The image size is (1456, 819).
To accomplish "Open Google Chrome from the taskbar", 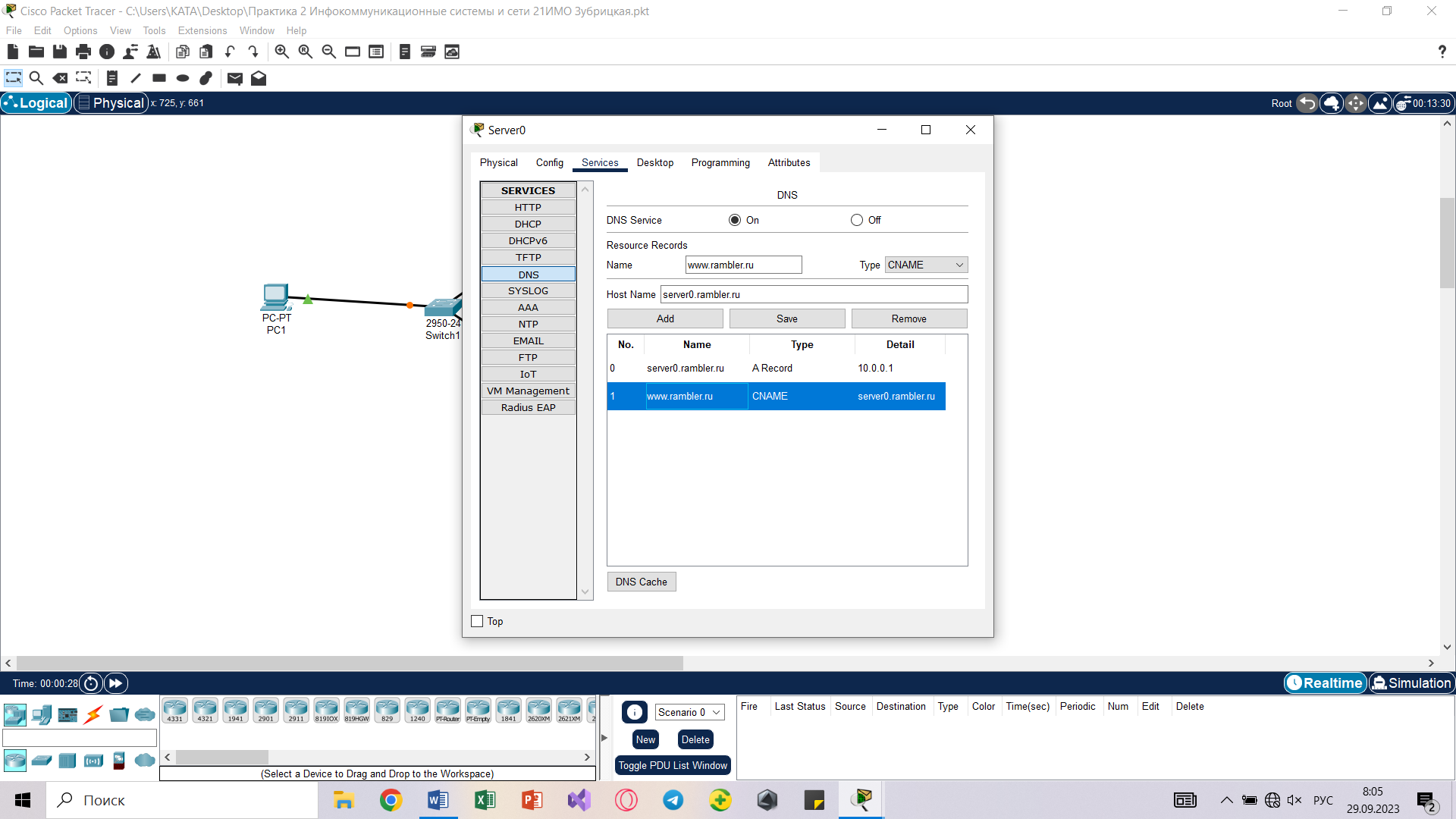I will [391, 800].
